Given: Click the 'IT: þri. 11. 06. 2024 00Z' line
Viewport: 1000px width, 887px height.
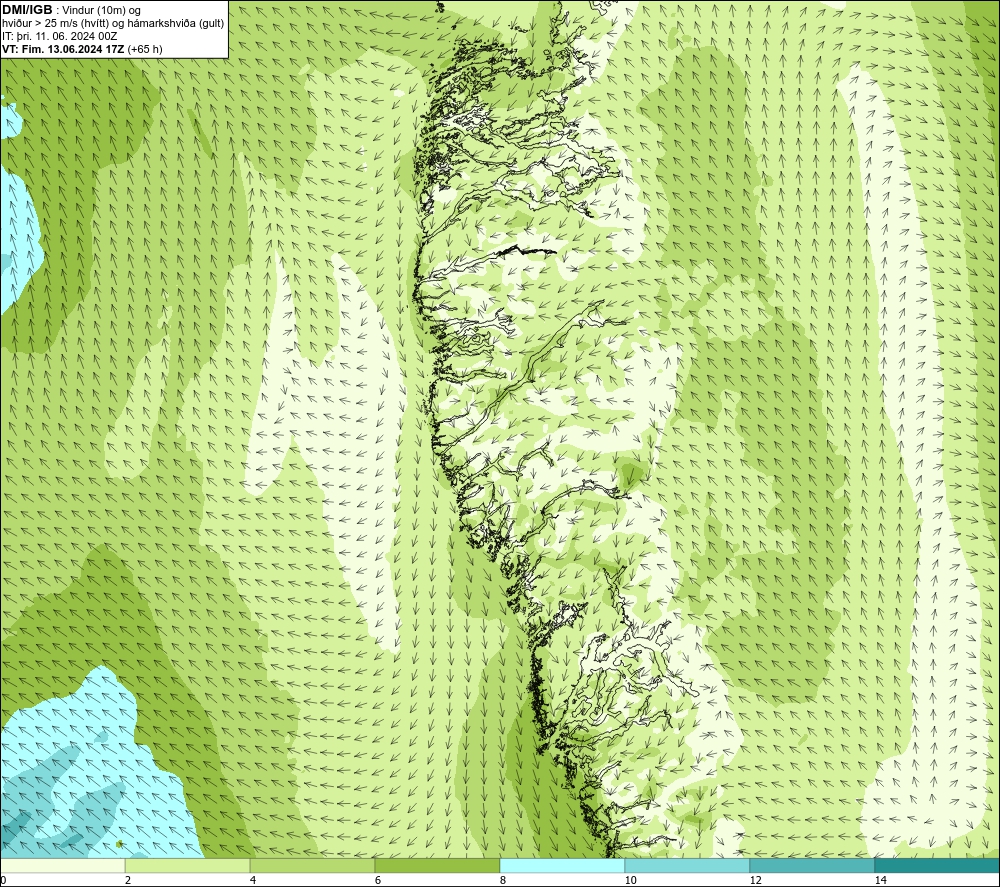Looking at the screenshot, I should [59, 36].
